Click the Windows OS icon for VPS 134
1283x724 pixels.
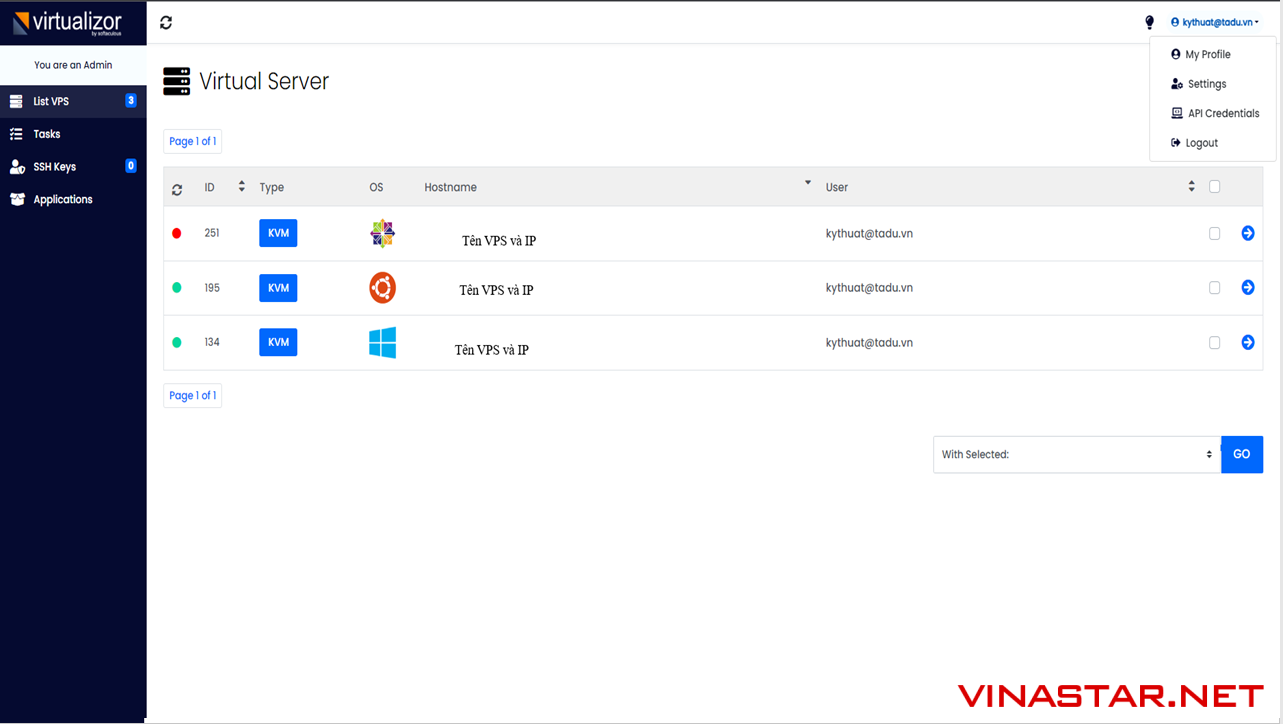383,341
